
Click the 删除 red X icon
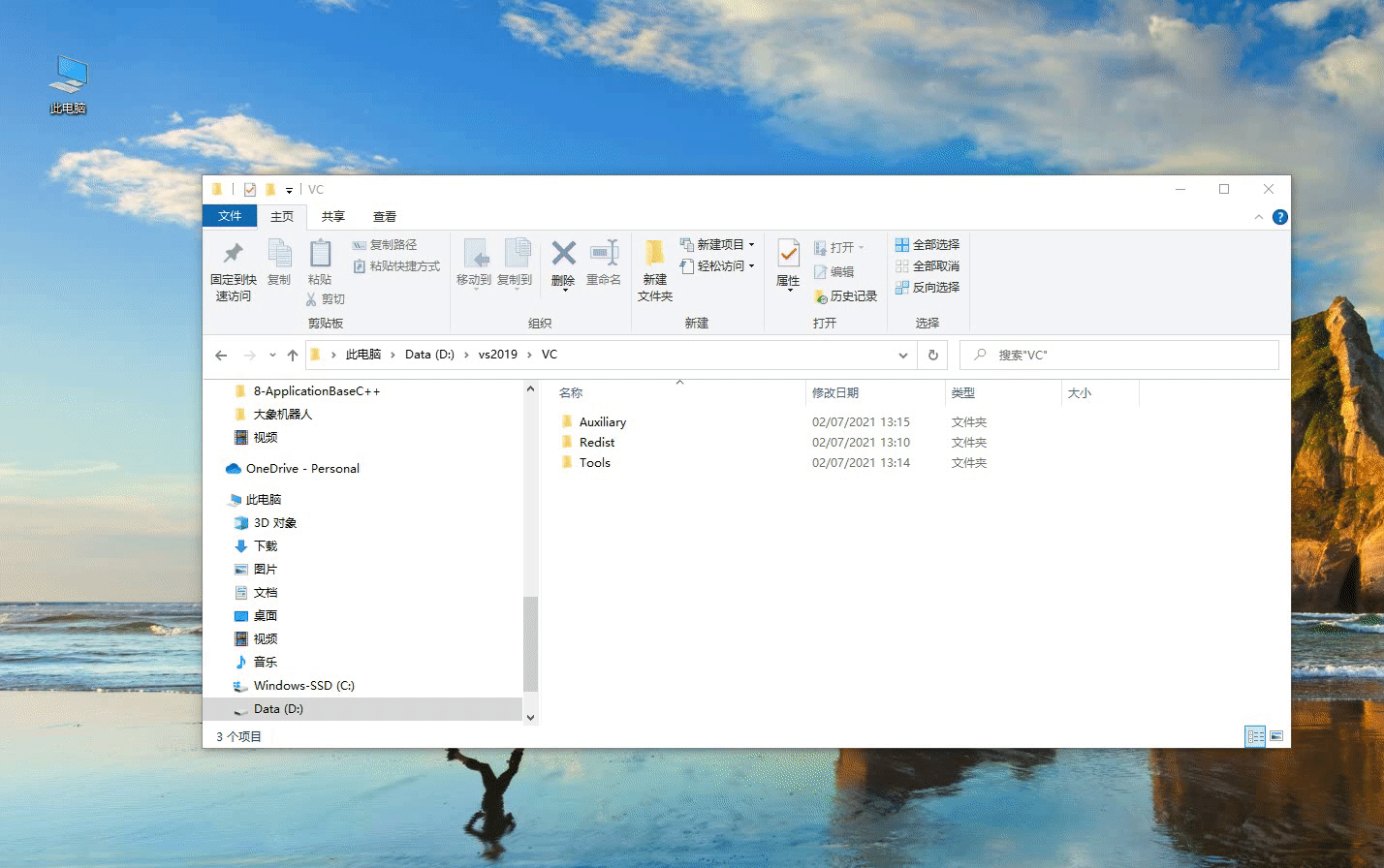[563, 254]
